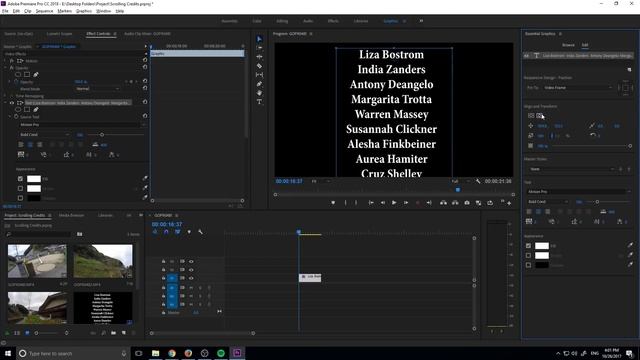Reset Motion effect parameter
This screenshot has width=640, height=360.
pos(145,60)
